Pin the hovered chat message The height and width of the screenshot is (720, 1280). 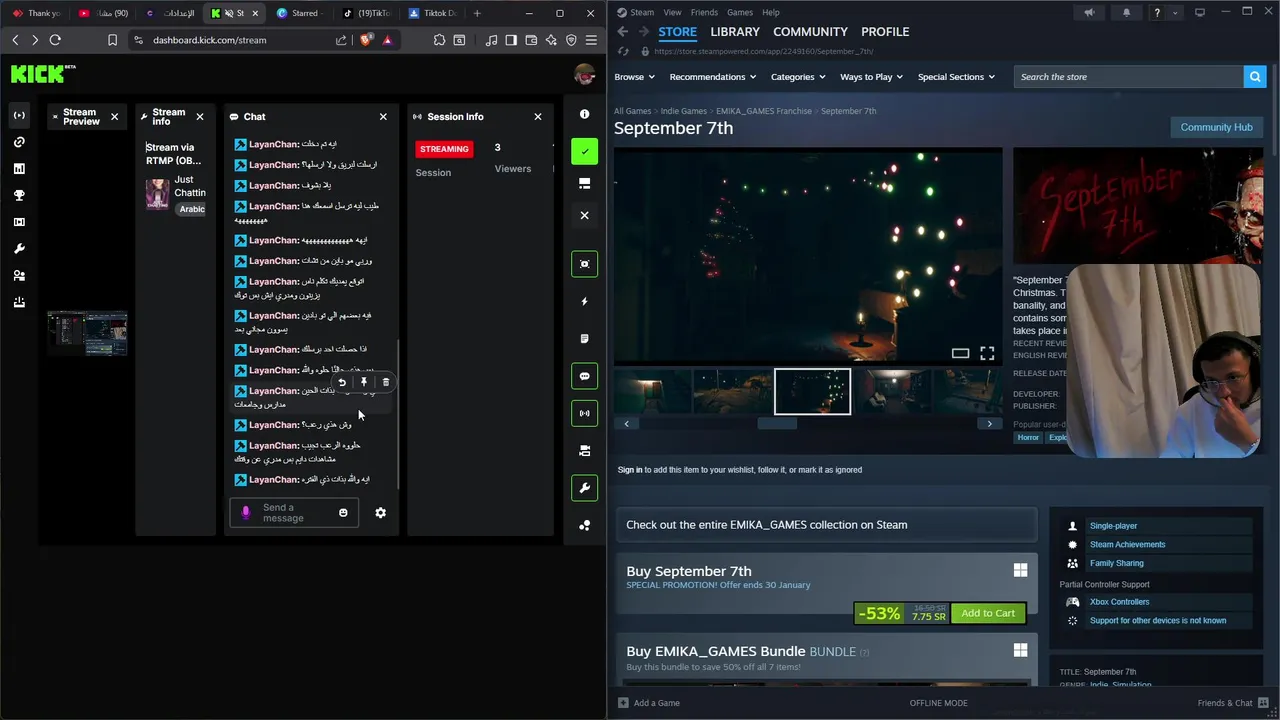[x=364, y=382]
